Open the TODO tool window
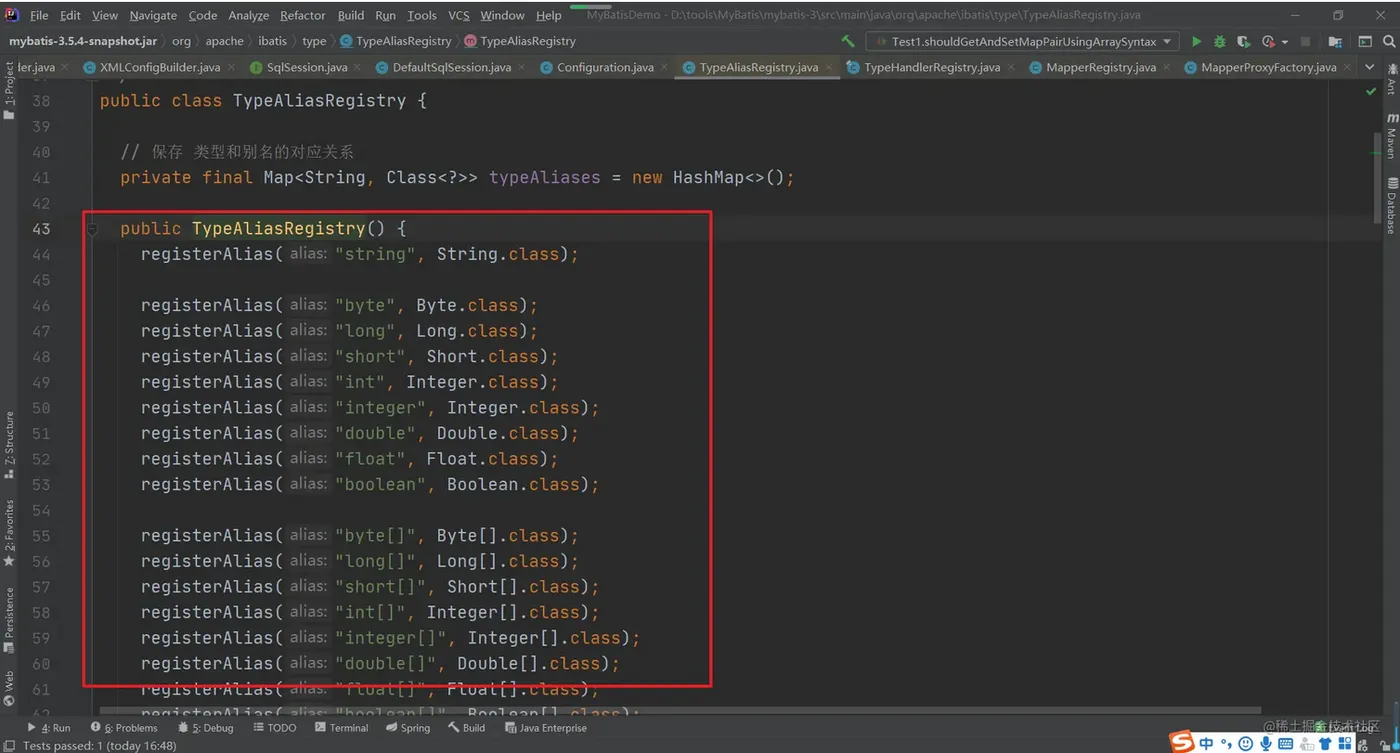 275,728
